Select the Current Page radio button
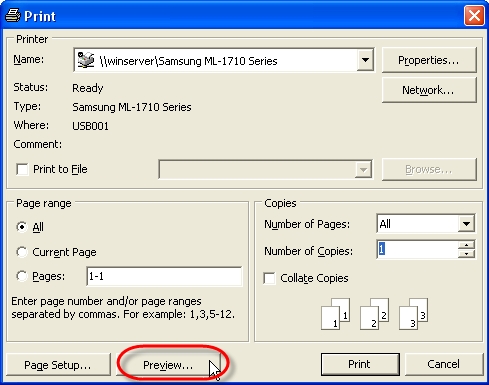The height and width of the screenshot is (385, 489). point(22,252)
